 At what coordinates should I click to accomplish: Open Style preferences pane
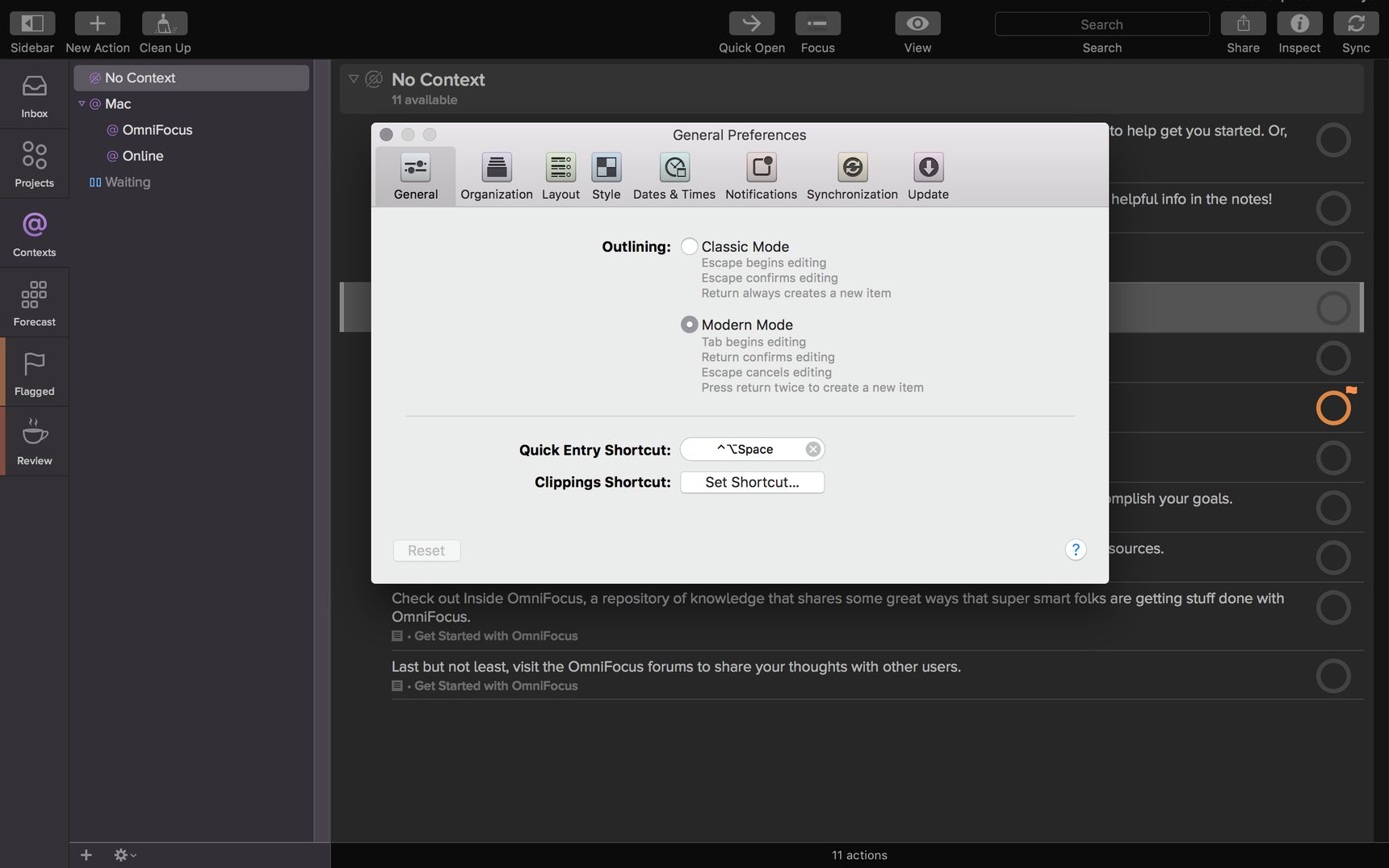[606, 176]
